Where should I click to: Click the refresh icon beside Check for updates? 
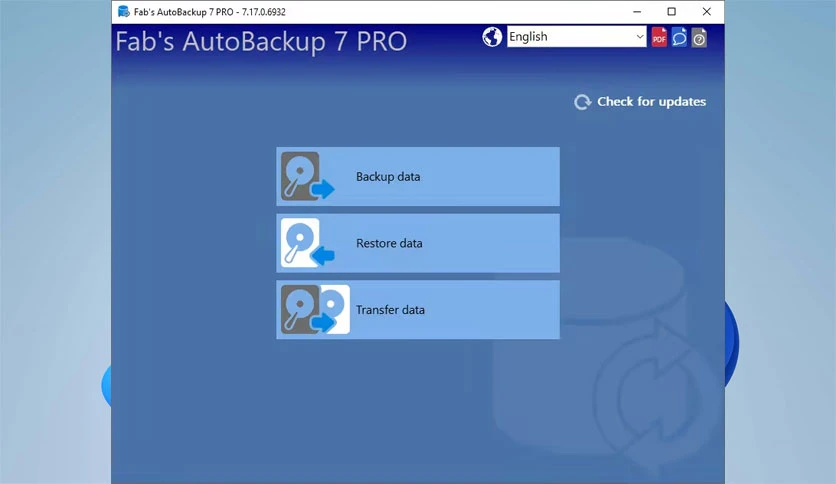(583, 102)
